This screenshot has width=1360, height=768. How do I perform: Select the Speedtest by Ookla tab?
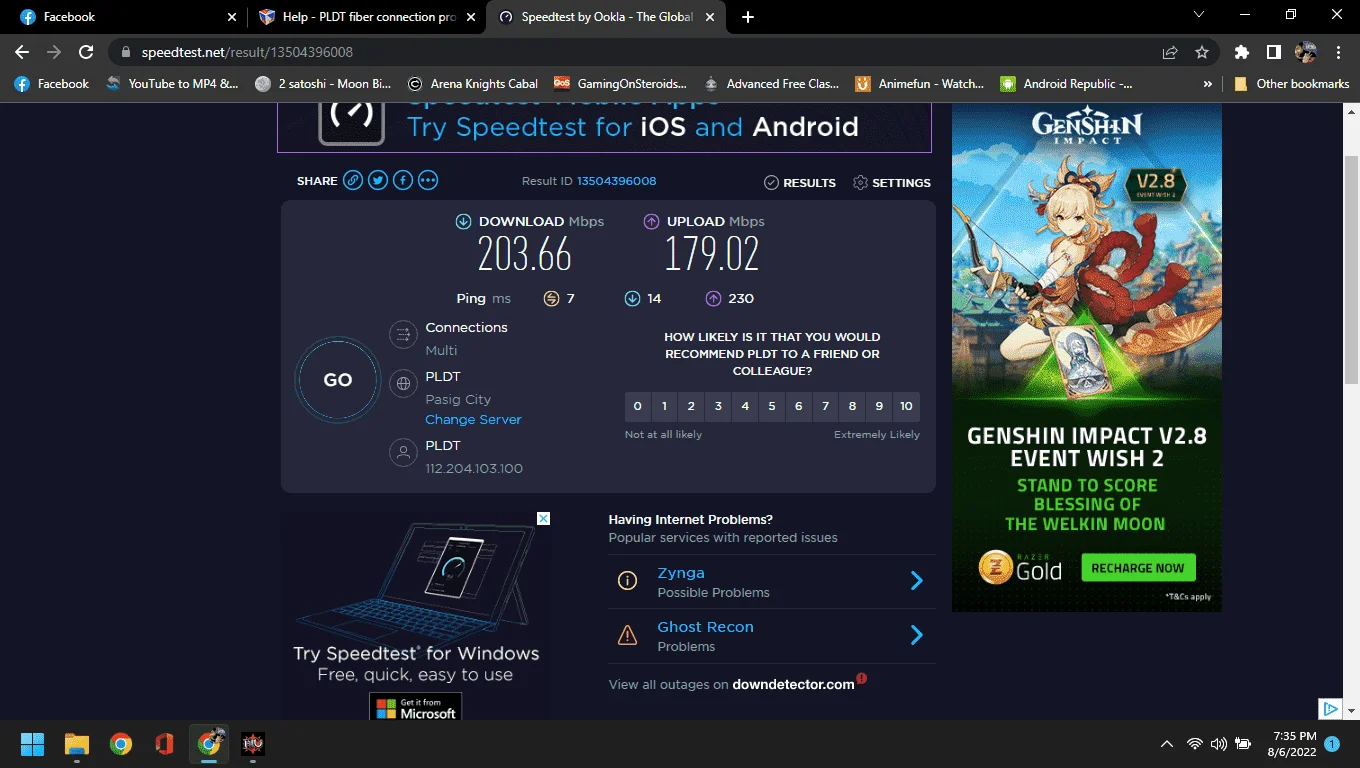(x=605, y=17)
